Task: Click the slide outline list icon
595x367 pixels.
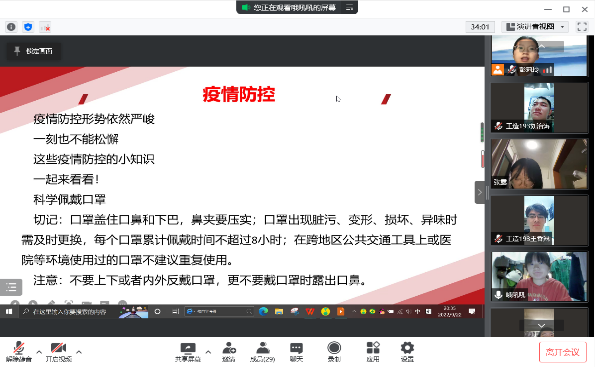Action: (x=11, y=287)
